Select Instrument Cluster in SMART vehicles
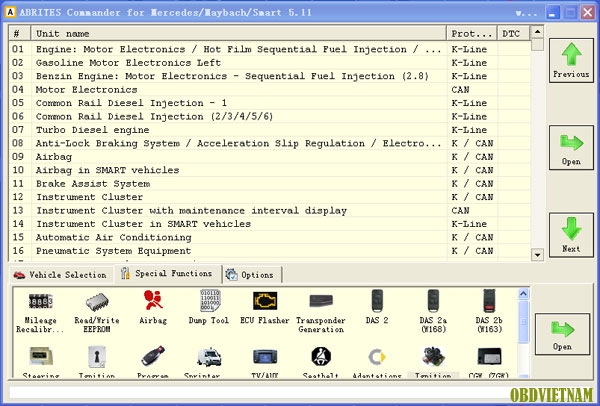Image resolution: width=600 pixels, height=406 pixels. click(x=270, y=224)
